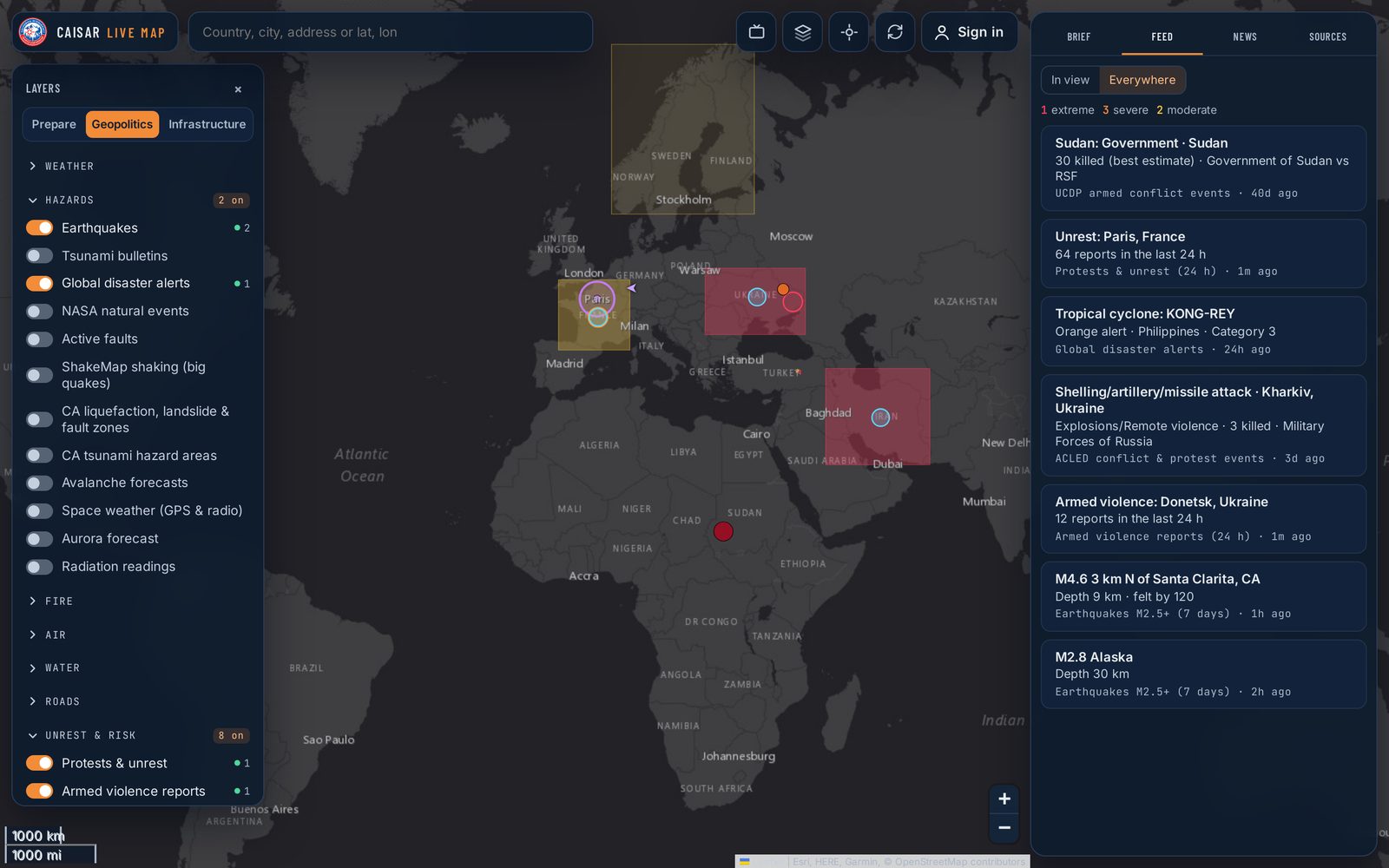1389x868 pixels.
Task: Select the Infrastructure layer preset
Action: tap(207, 124)
